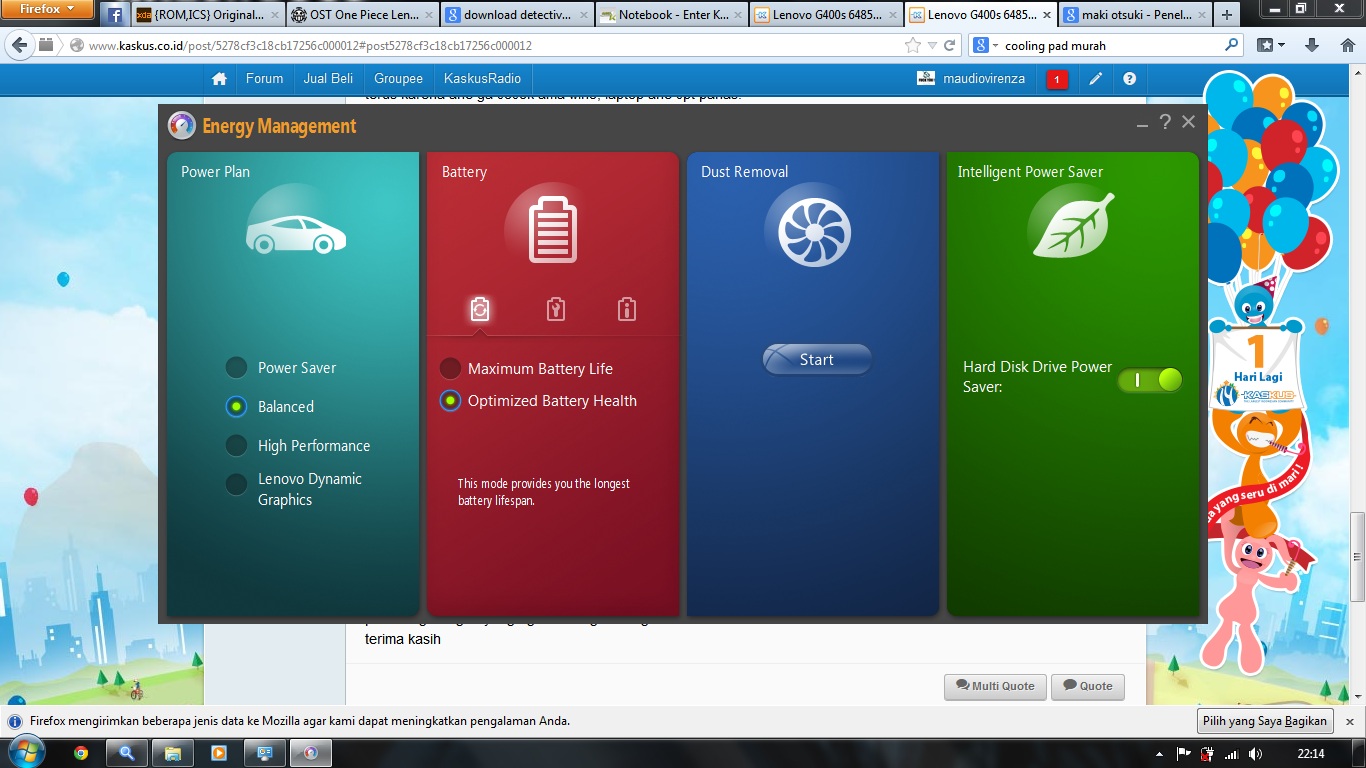Open the file explorer folder taskbar icon
The width and height of the screenshot is (1366, 768).
[173, 753]
